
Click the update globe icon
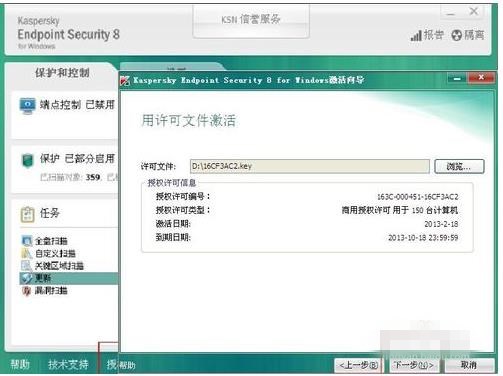pos(26,278)
